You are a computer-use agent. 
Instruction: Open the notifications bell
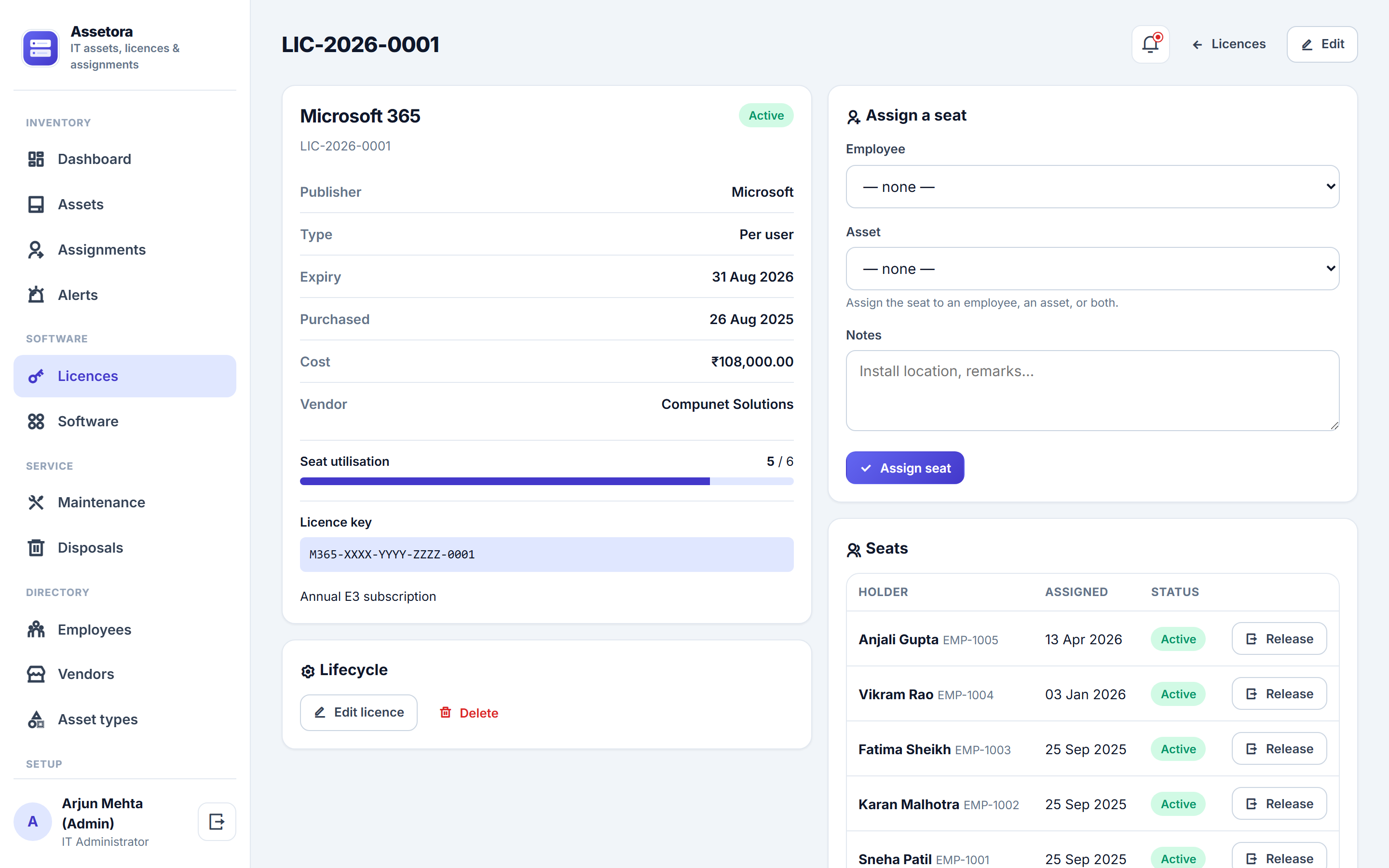pos(1150,44)
